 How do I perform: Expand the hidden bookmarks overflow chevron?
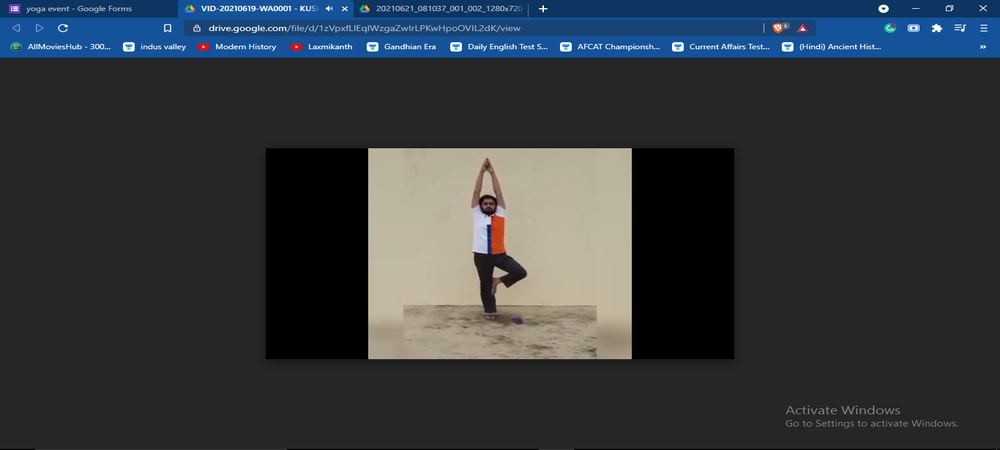click(x=983, y=47)
